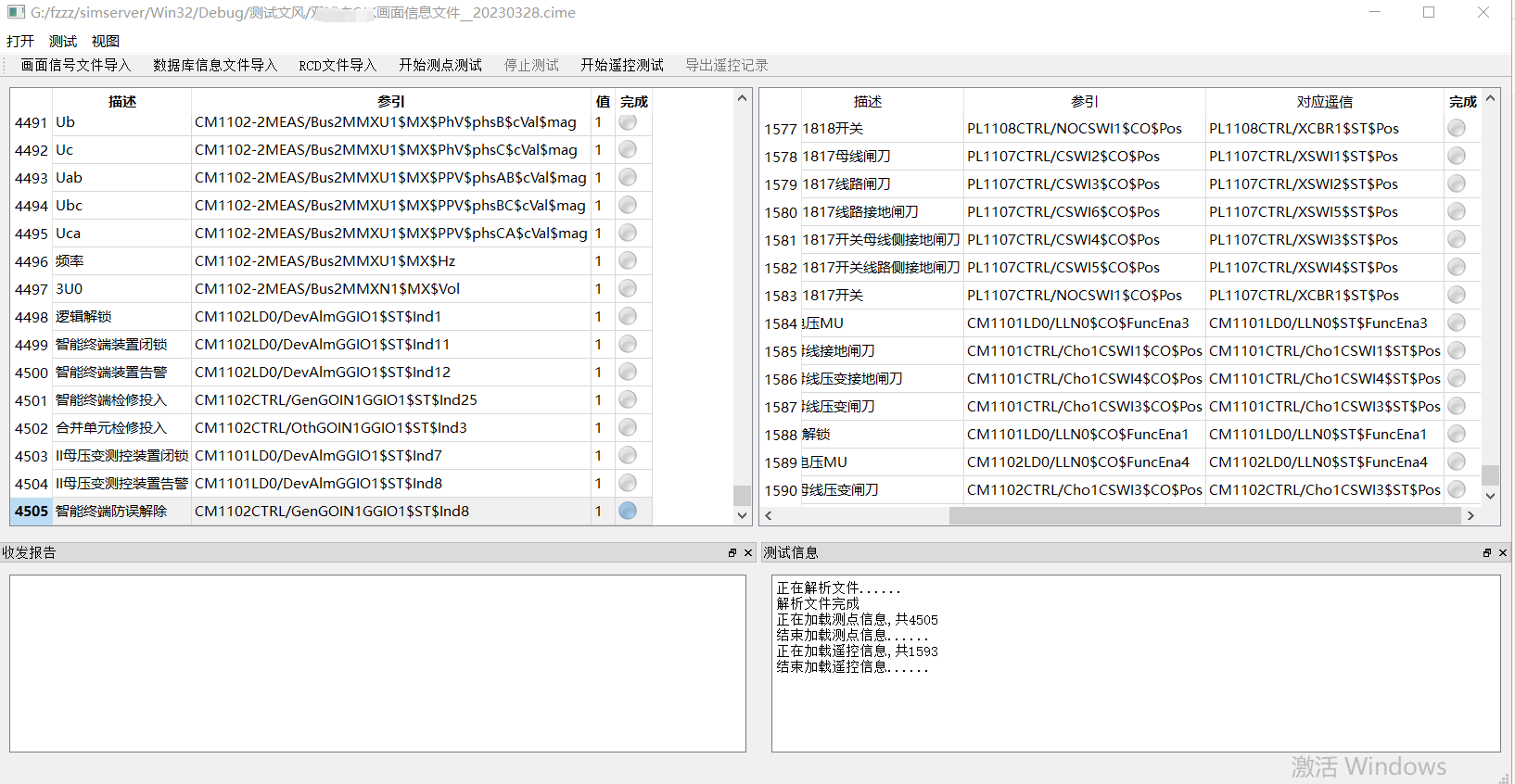This screenshot has width=1515, height=784.
Task: Click right table 对应遥信 column header
Action: click(1325, 101)
